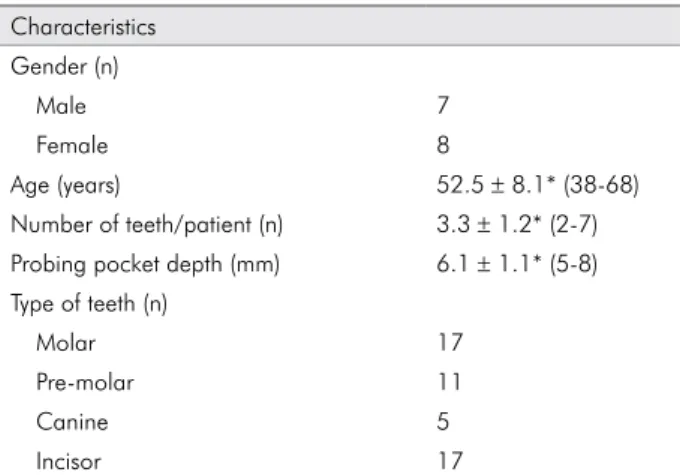Click the Molar count value 17
The width and height of the screenshot is (680, 475).
(450, 342)
